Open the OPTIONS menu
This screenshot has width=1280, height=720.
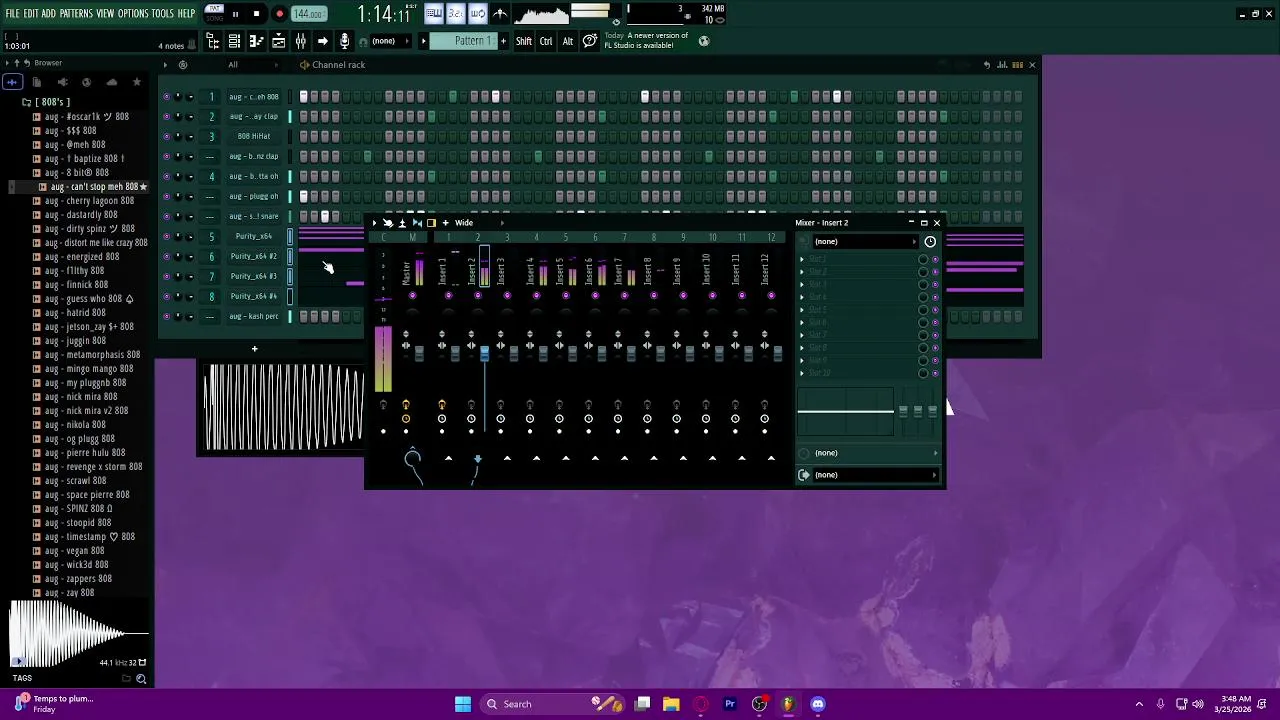(133, 14)
